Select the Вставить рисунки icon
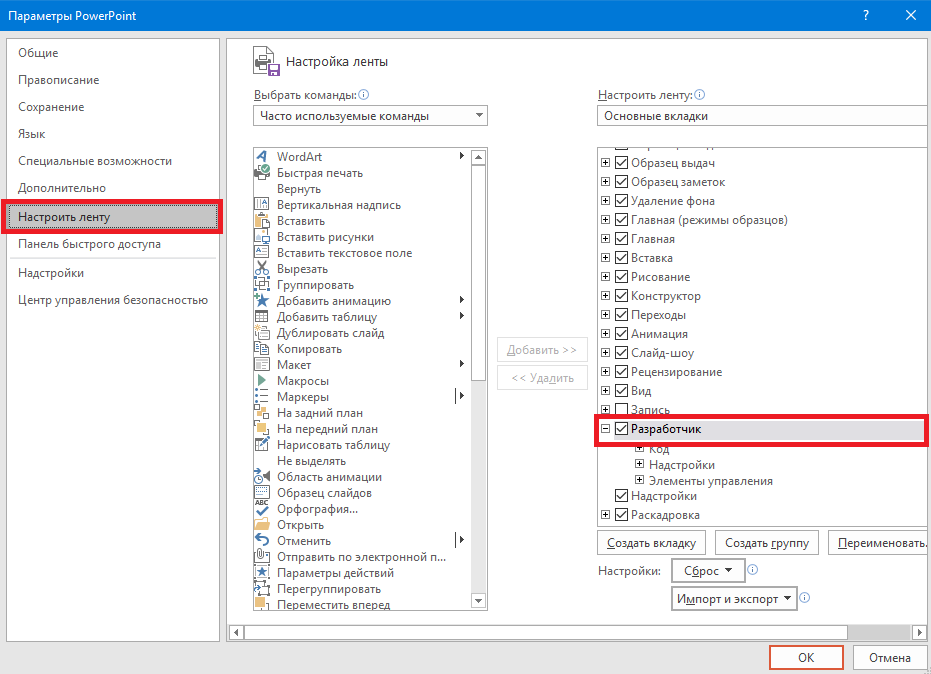 pyautogui.click(x=262, y=237)
